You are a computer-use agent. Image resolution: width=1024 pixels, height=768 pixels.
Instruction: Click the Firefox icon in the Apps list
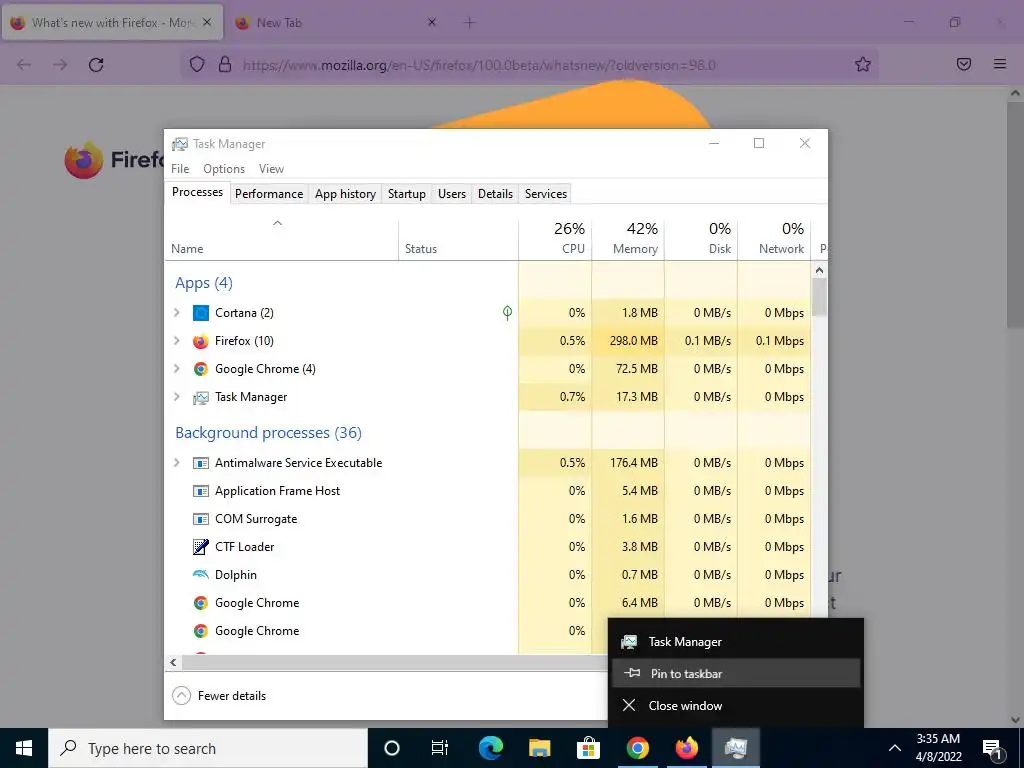coord(200,341)
